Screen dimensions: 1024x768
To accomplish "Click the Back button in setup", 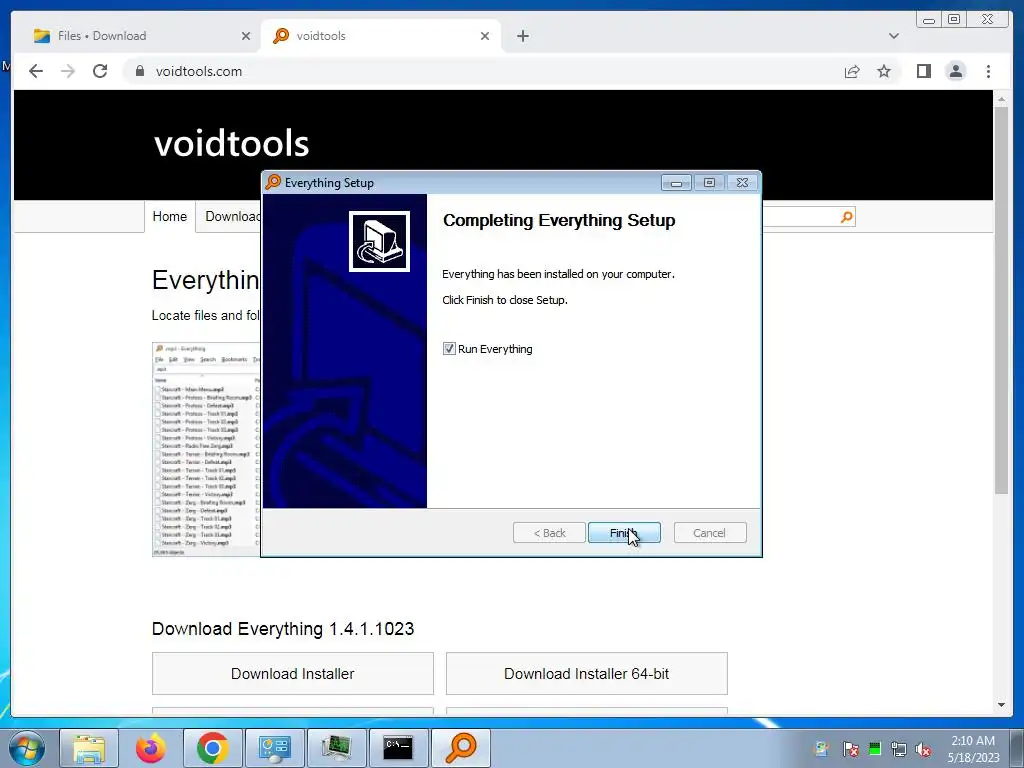I will 549,533.
